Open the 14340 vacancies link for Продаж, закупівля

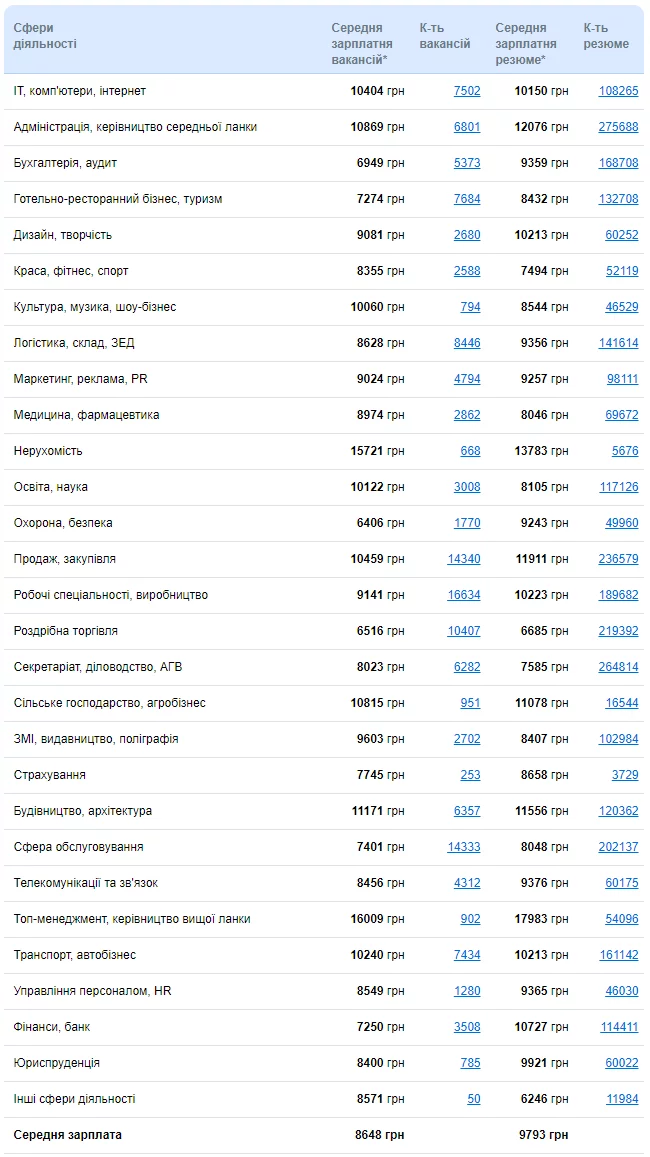click(464, 559)
